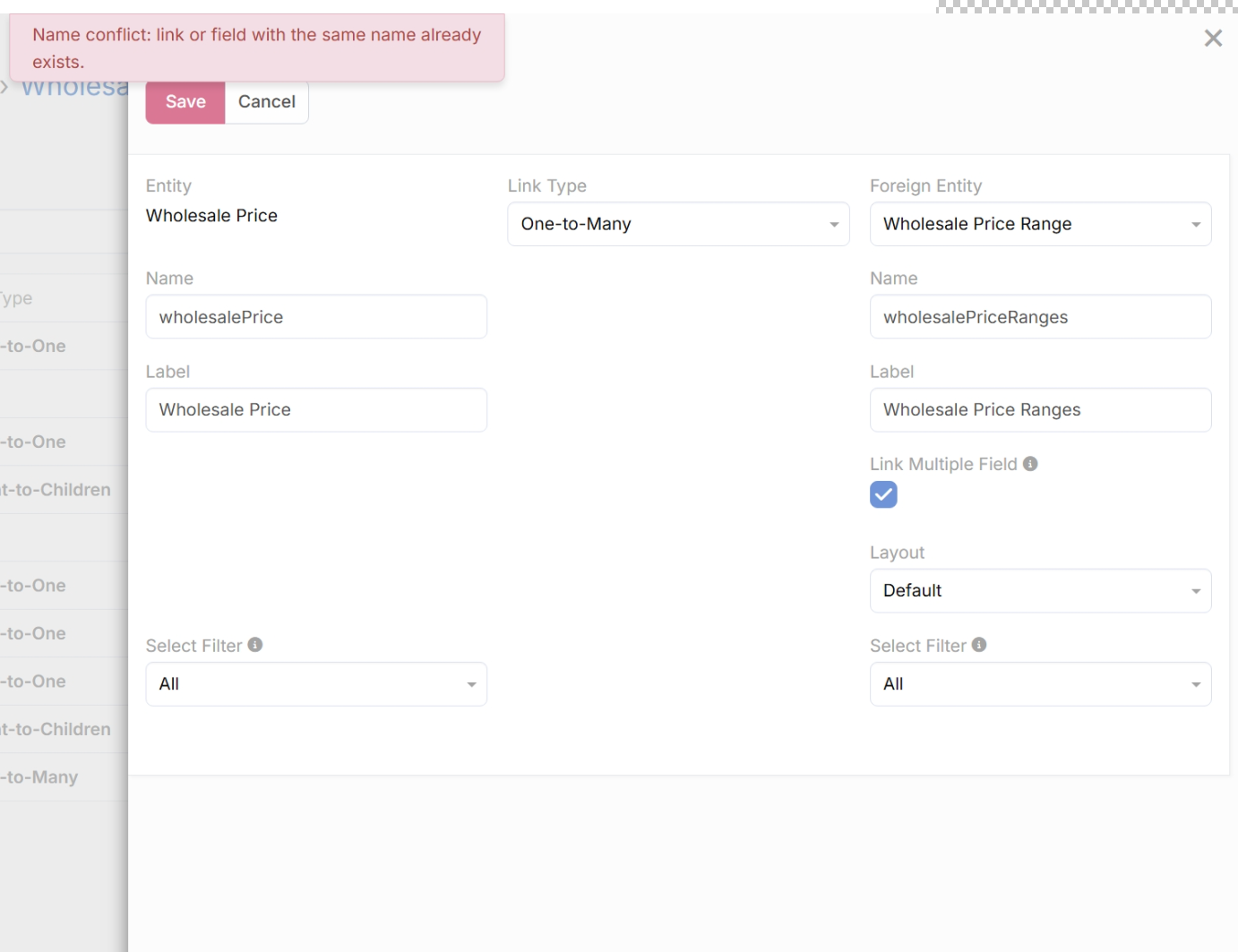The width and height of the screenshot is (1238, 952).
Task: Click the Cancel button
Action: (266, 102)
